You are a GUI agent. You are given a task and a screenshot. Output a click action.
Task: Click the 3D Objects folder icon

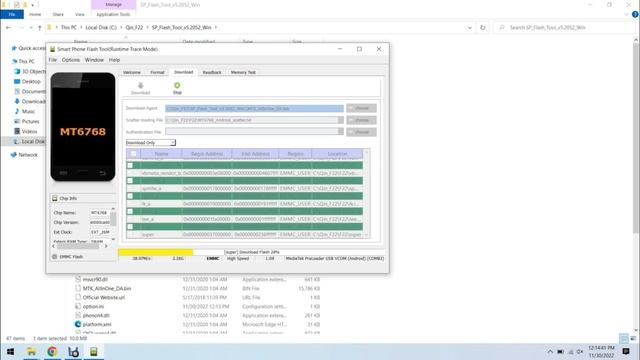pos(17,71)
